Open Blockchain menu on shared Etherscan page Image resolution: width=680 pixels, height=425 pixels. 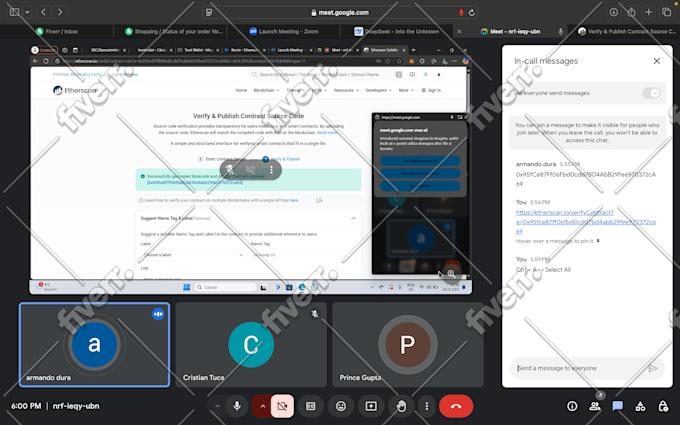point(264,90)
